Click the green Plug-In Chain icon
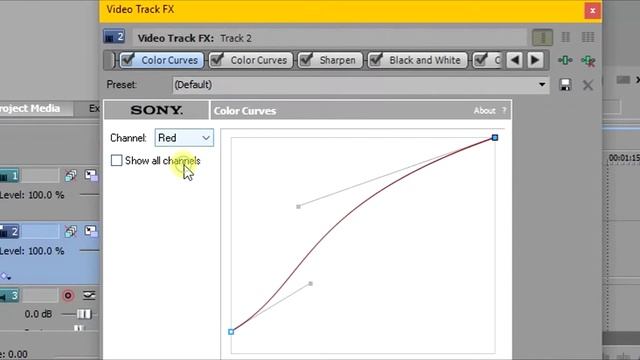Screen dimensions: 640x360 [x=565, y=60]
